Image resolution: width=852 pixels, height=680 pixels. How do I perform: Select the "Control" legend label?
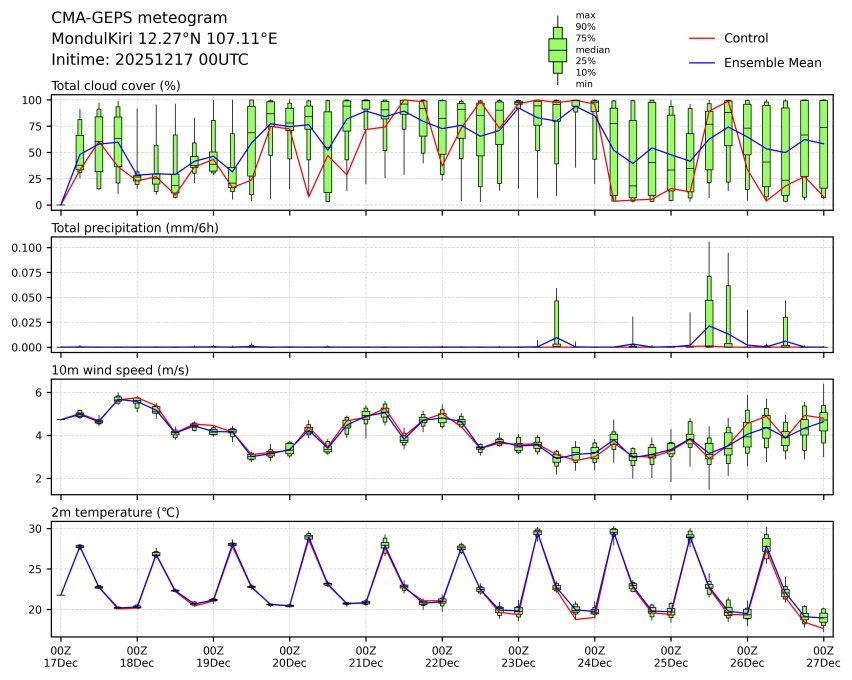click(745, 38)
